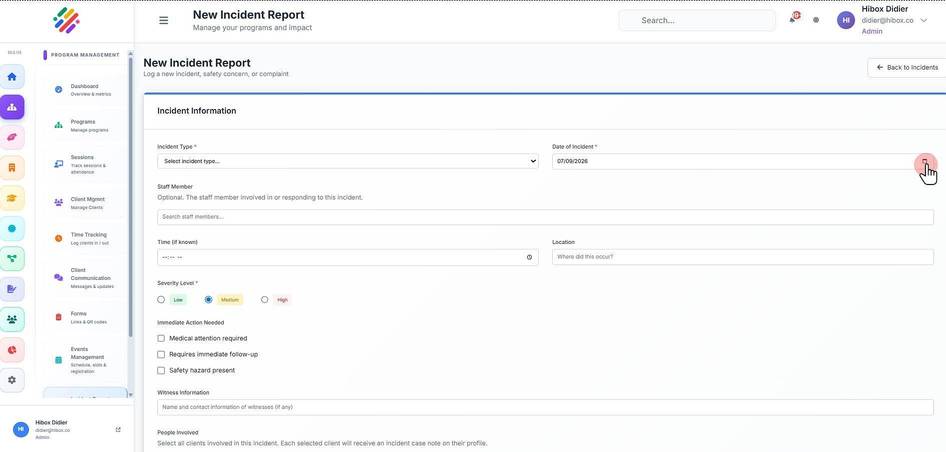Expand the user account chevron
The image size is (946, 452).
(924, 21)
